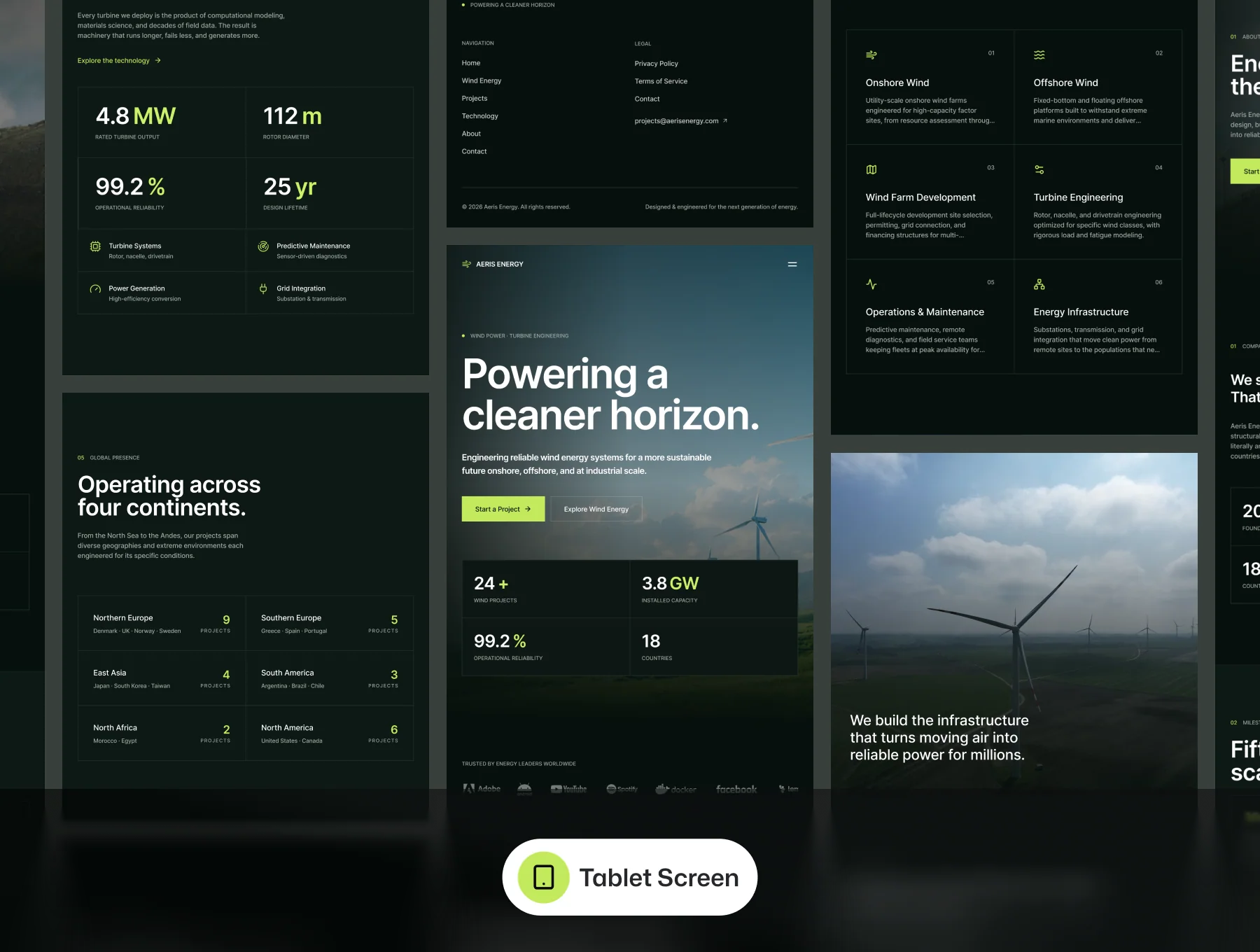Select Projects in footer navigation
Image resolution: width=1260 pixels, height=952 pixels.
pyautogui.click(x=475, y=98)
